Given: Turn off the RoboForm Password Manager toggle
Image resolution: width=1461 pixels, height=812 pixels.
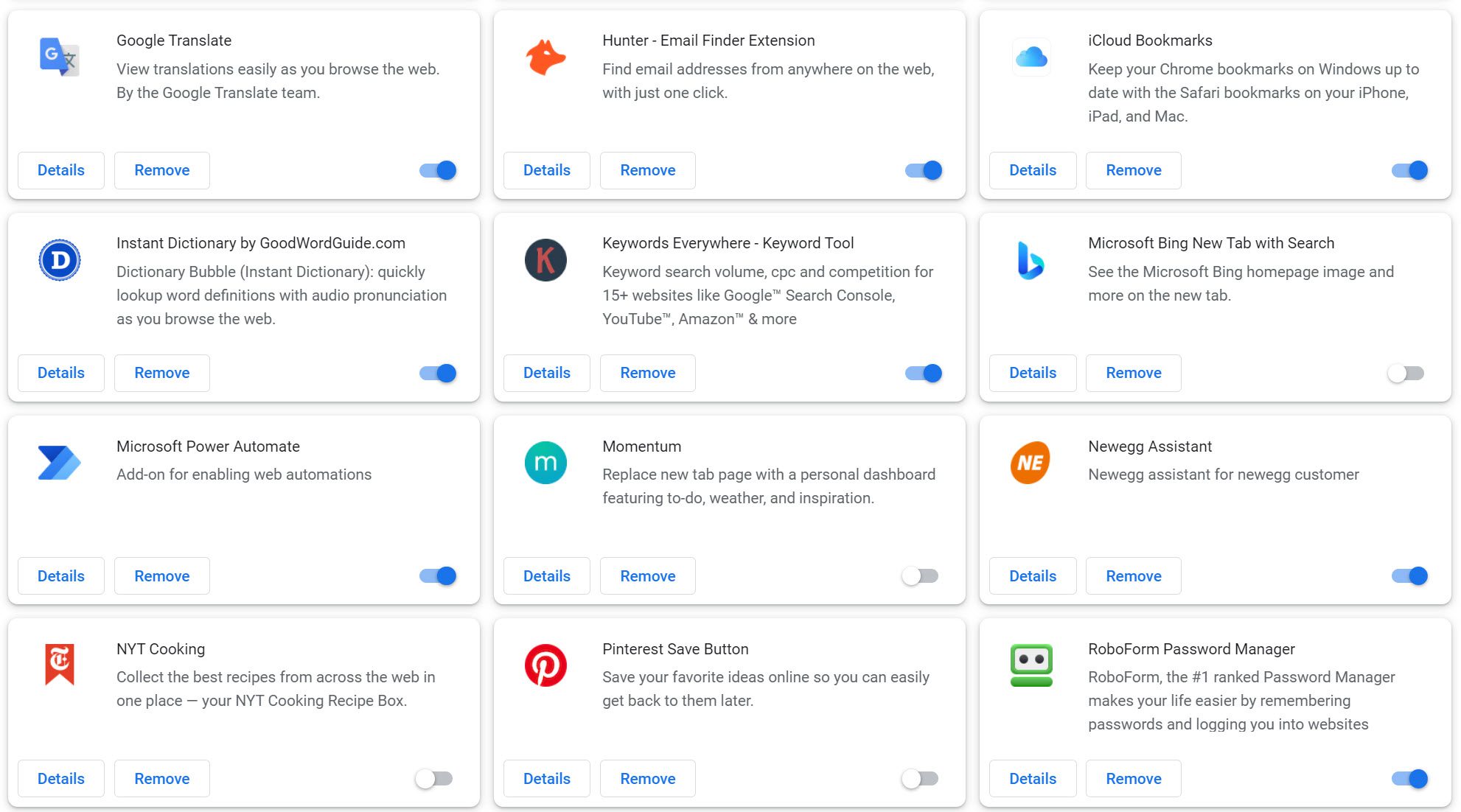Looking at the screenshot, I should (x=1410, y=779).
